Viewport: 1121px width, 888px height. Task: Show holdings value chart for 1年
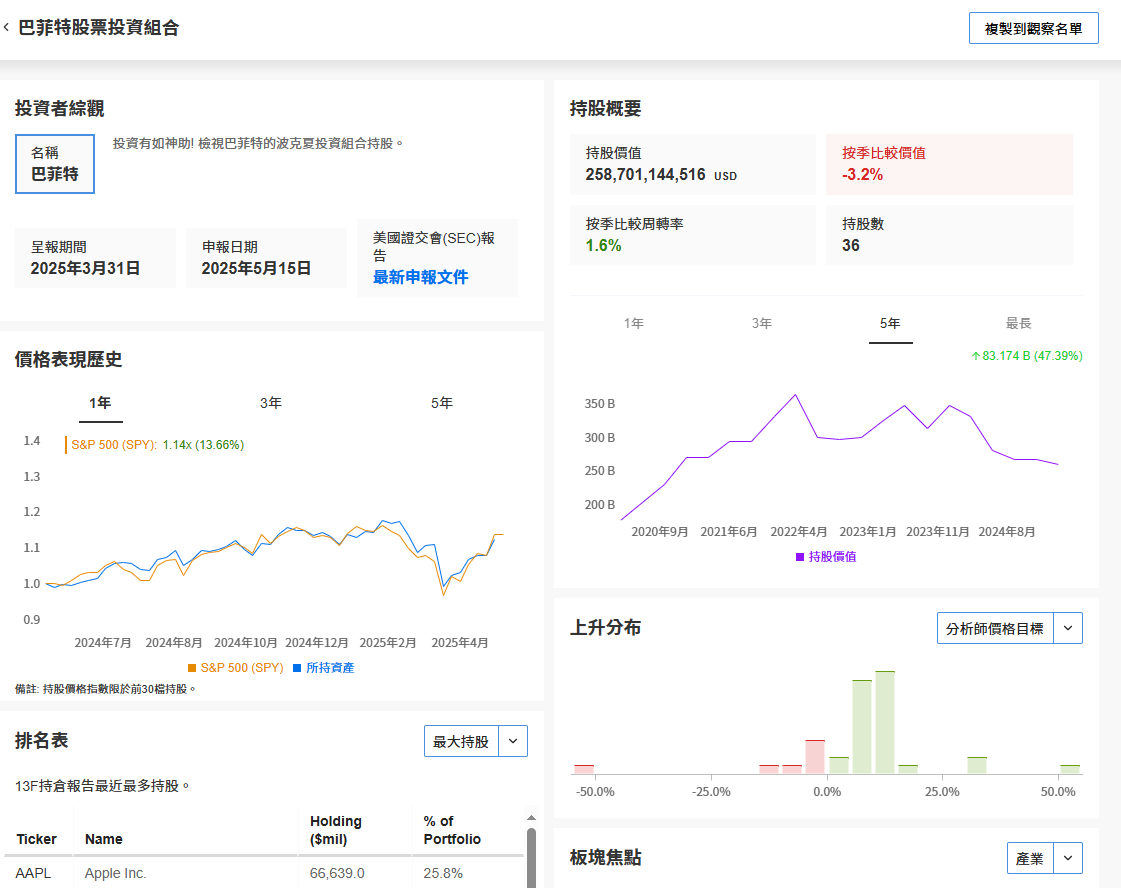pos(633,324)
